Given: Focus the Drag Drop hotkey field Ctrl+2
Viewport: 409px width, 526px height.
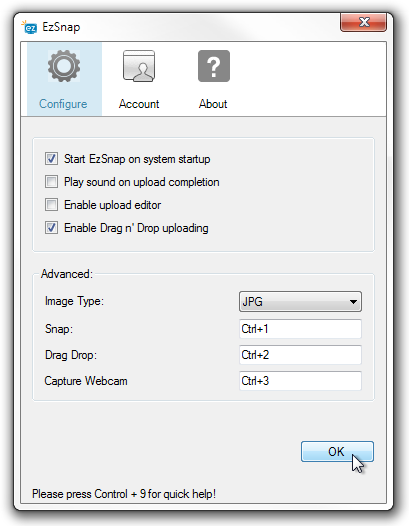Looking at the screenshot, I should pyautogui.click(x=300, y=355).
